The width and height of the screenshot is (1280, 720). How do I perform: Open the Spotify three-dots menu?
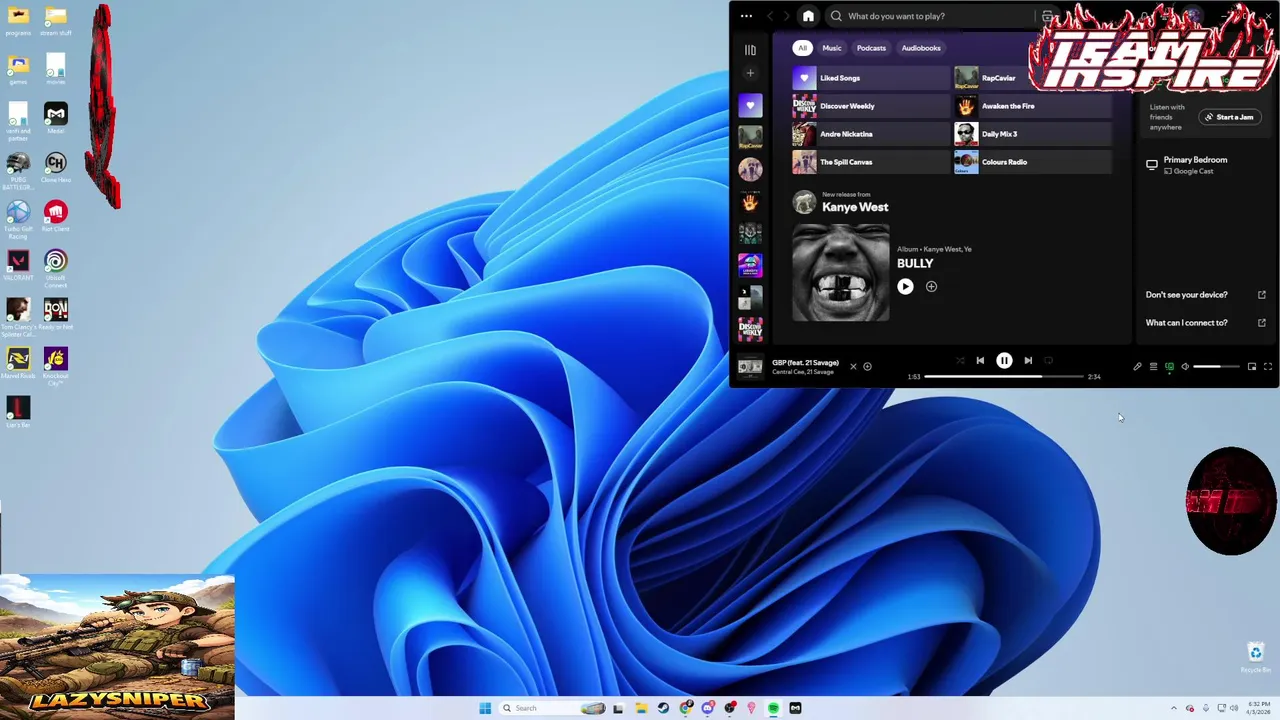[x=746, y=16]
